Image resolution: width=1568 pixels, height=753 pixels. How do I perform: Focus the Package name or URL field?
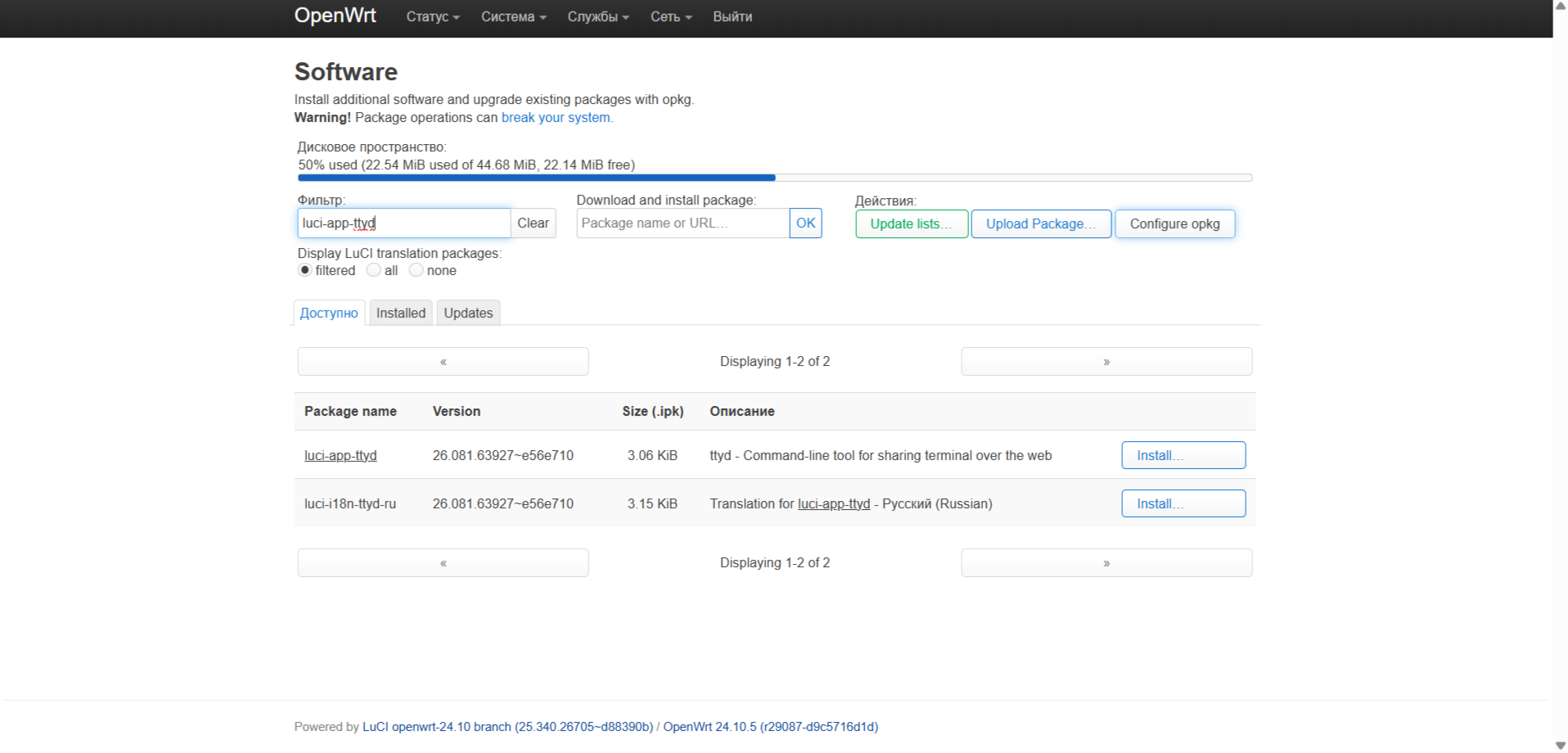coord(683,223)
